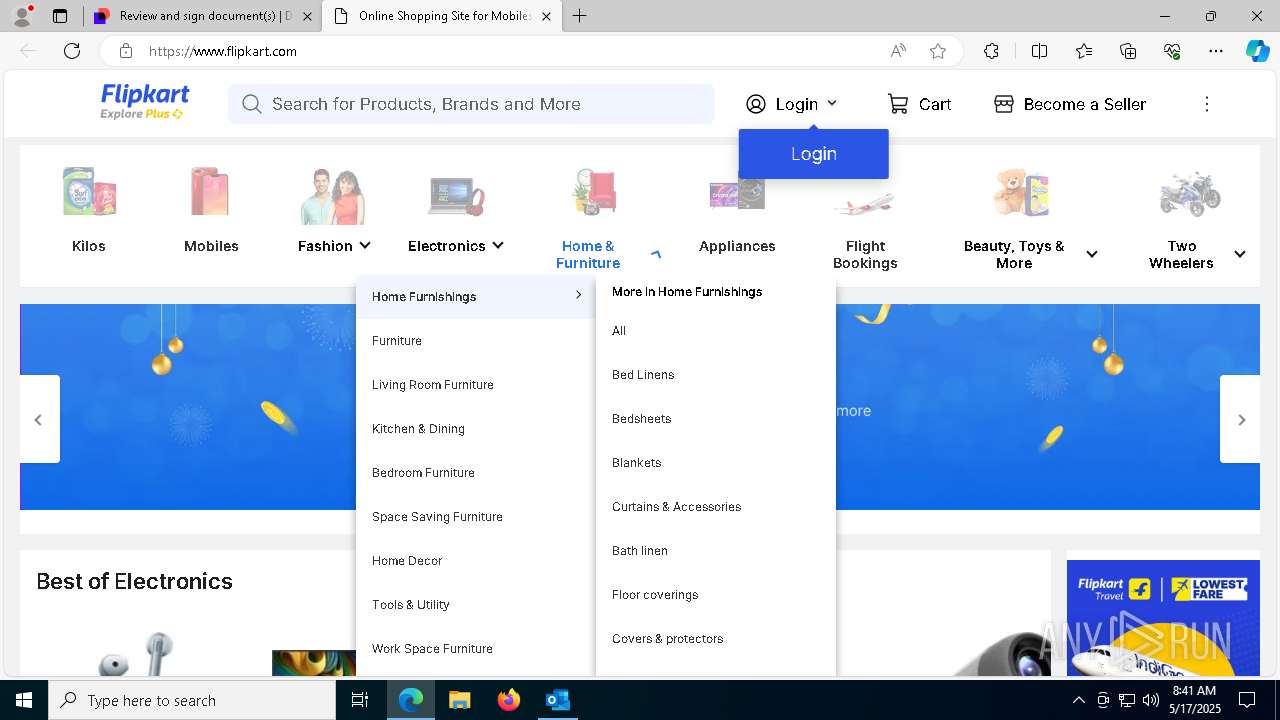Click the search magnifier icon
The height and width of the screenshot is (720, 1280).
[x=251, y=104]
